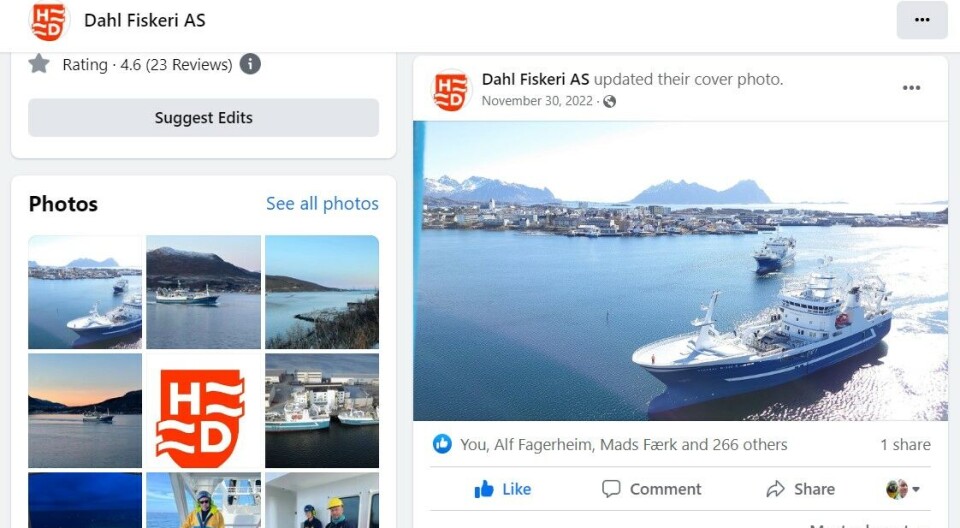960x528 pixels.
Task: Click the Dahl Fiskeri AS header logo
Action: tap(48, 21)
